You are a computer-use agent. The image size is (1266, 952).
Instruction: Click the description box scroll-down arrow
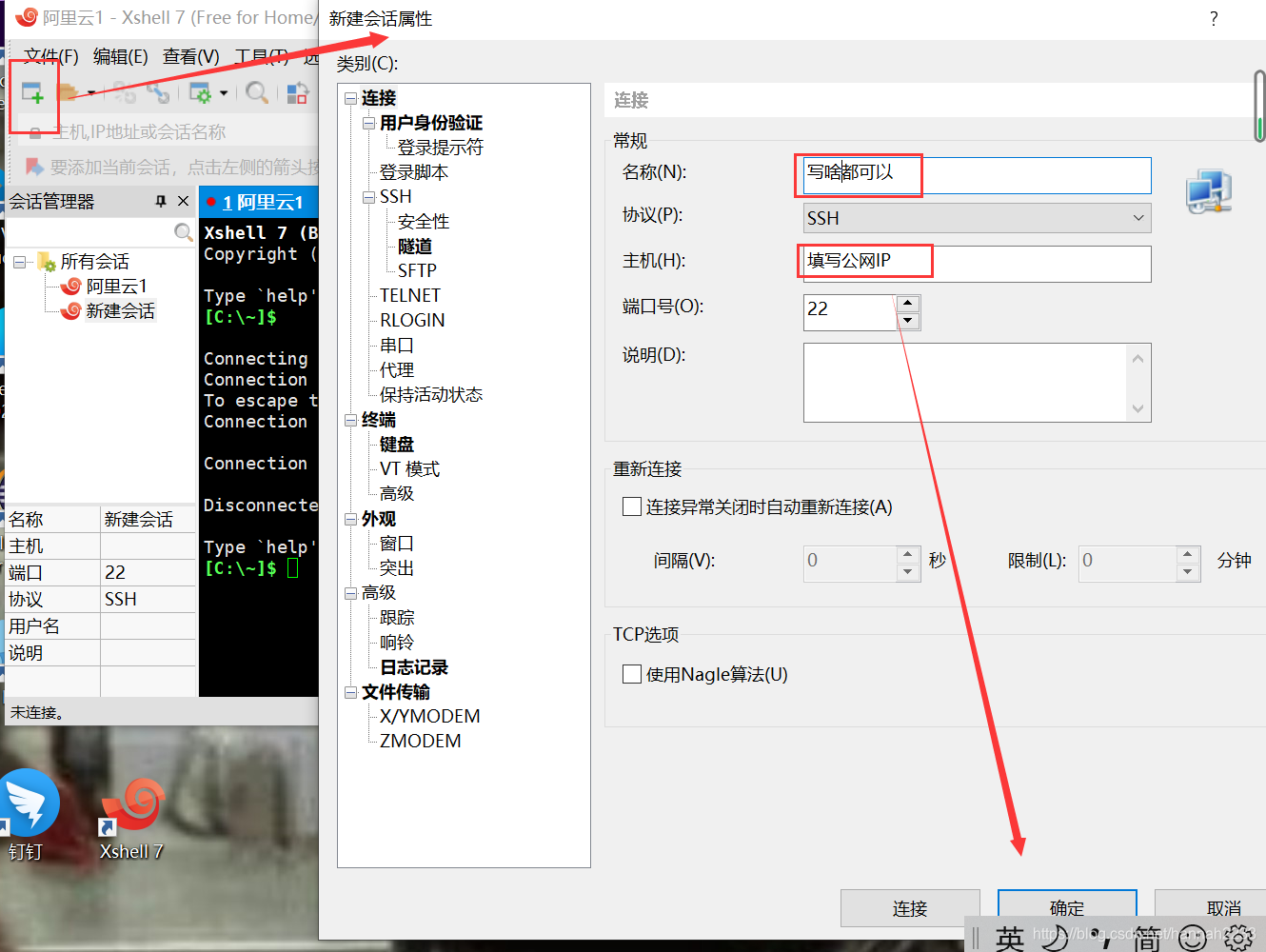point(1137,408)
